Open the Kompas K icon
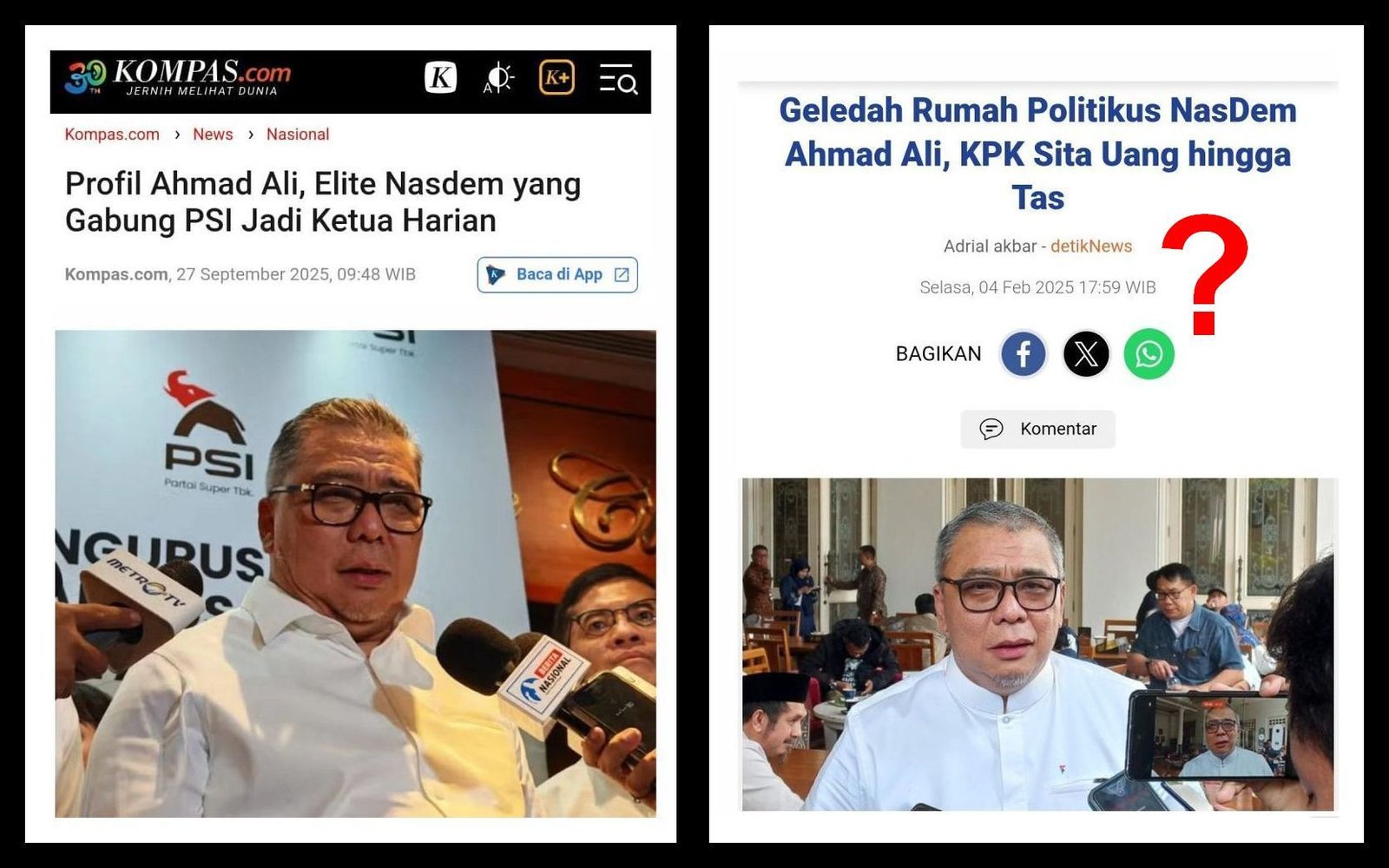Screen dimensions: 1389x868 click(x=440, y=78)
